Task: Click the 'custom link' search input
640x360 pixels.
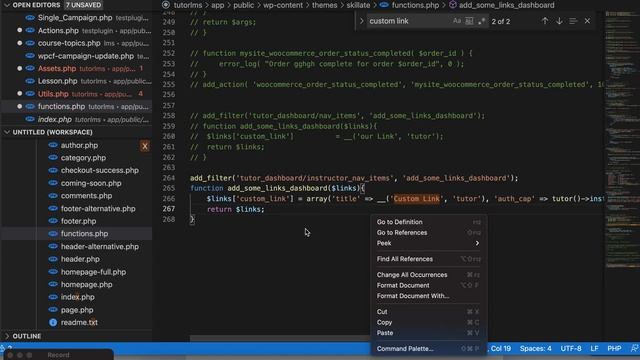Action: [x=408, y=21]
